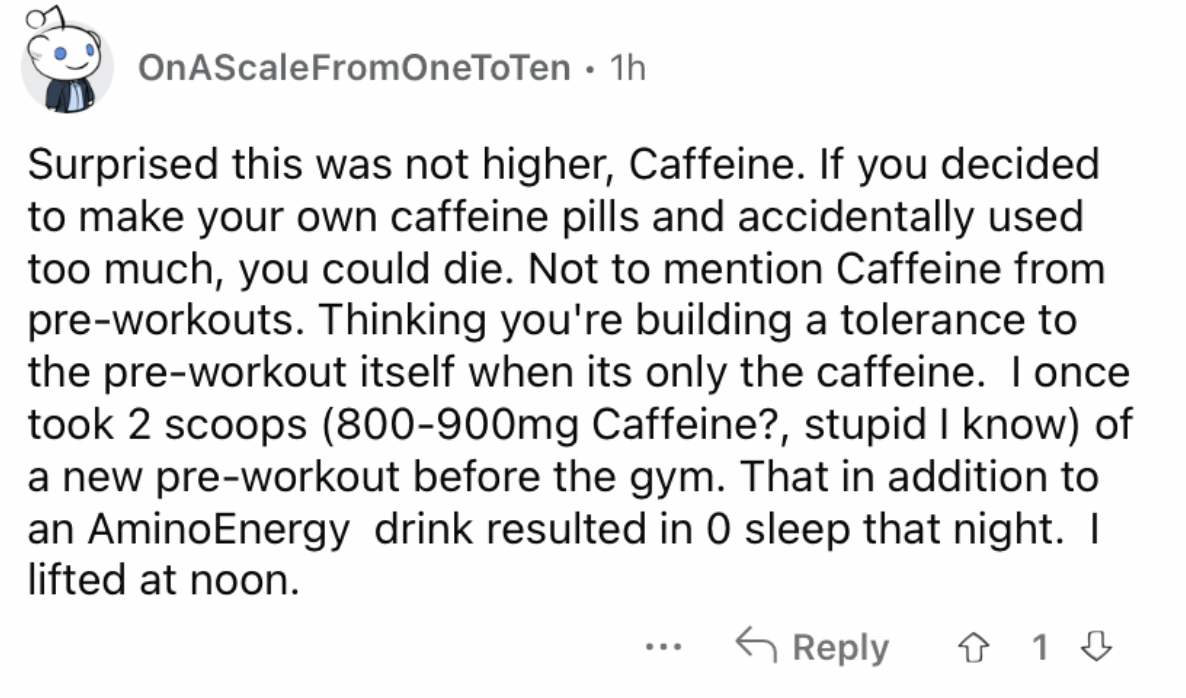Click the curved reply arrow icon

pyautogui.click(x=756, y=645)
